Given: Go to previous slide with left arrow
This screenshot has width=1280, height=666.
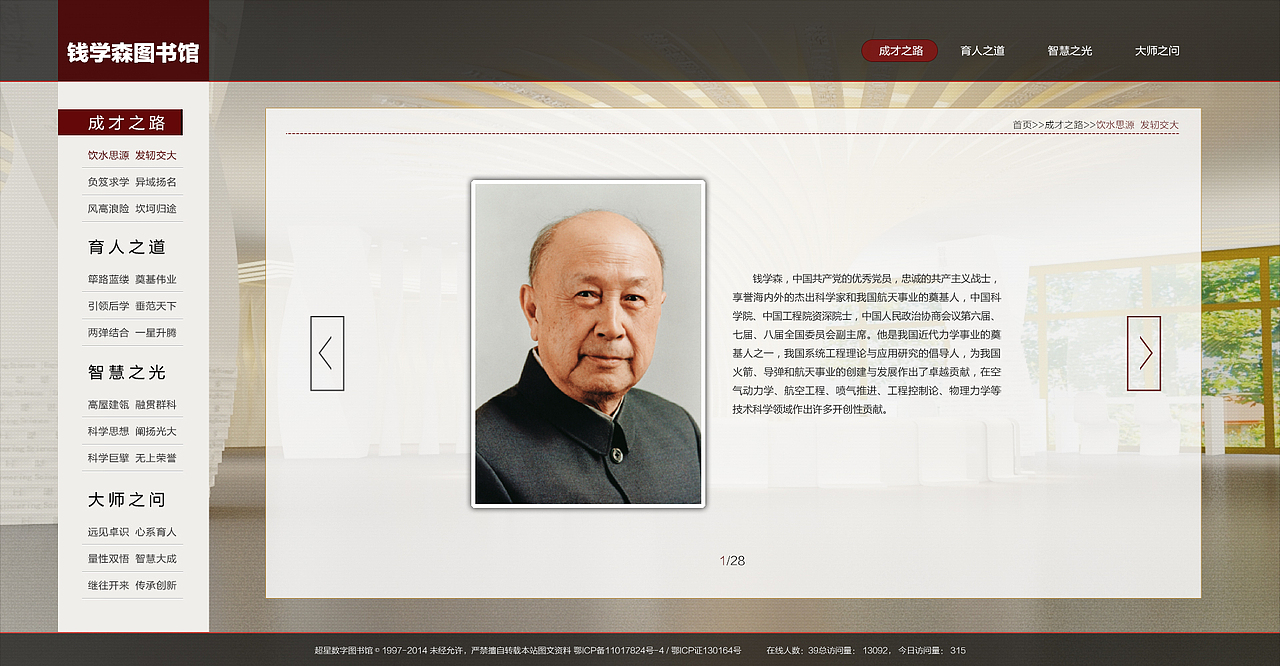Looking at the screenshot, I should (327, 353).
